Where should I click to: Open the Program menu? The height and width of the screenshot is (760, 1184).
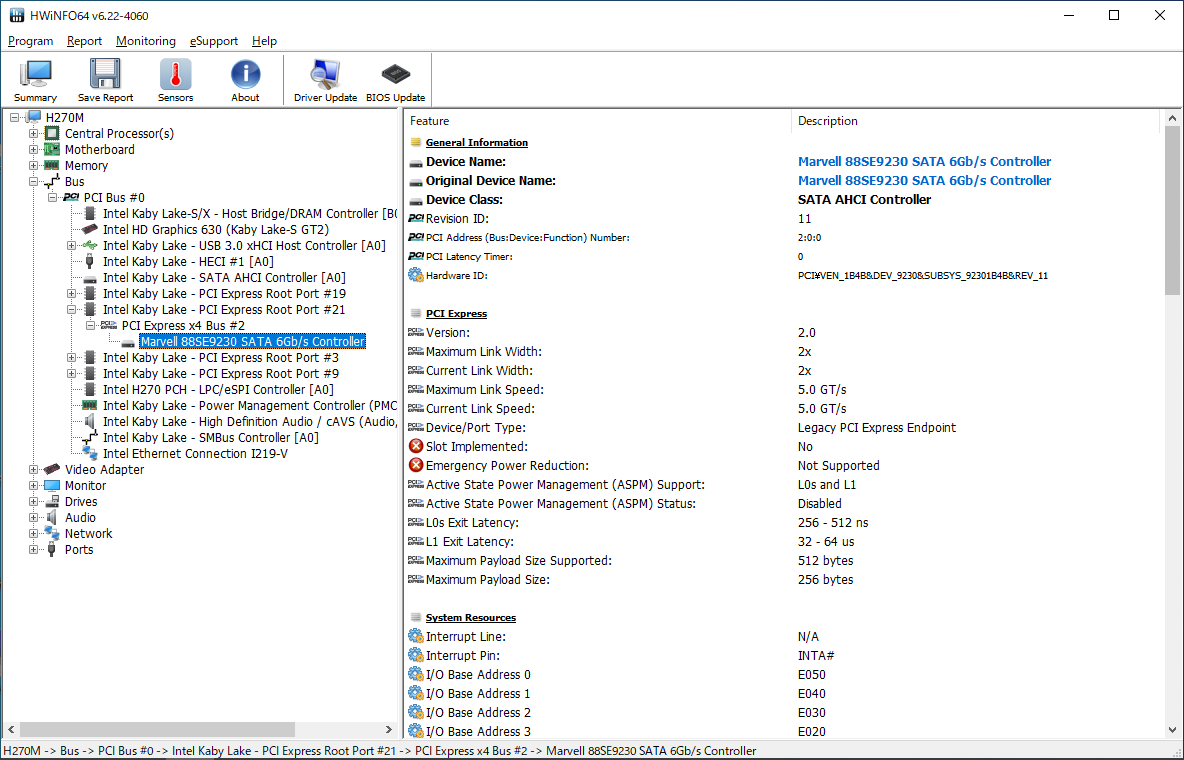(30, 41)
